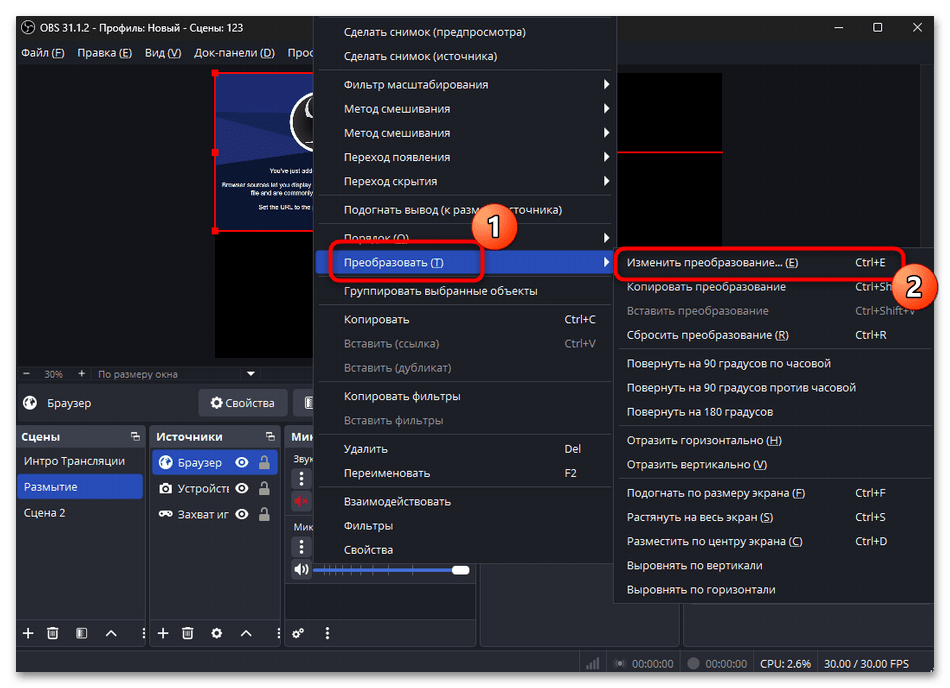Toggle visibility of the Захват игры source

242,514
